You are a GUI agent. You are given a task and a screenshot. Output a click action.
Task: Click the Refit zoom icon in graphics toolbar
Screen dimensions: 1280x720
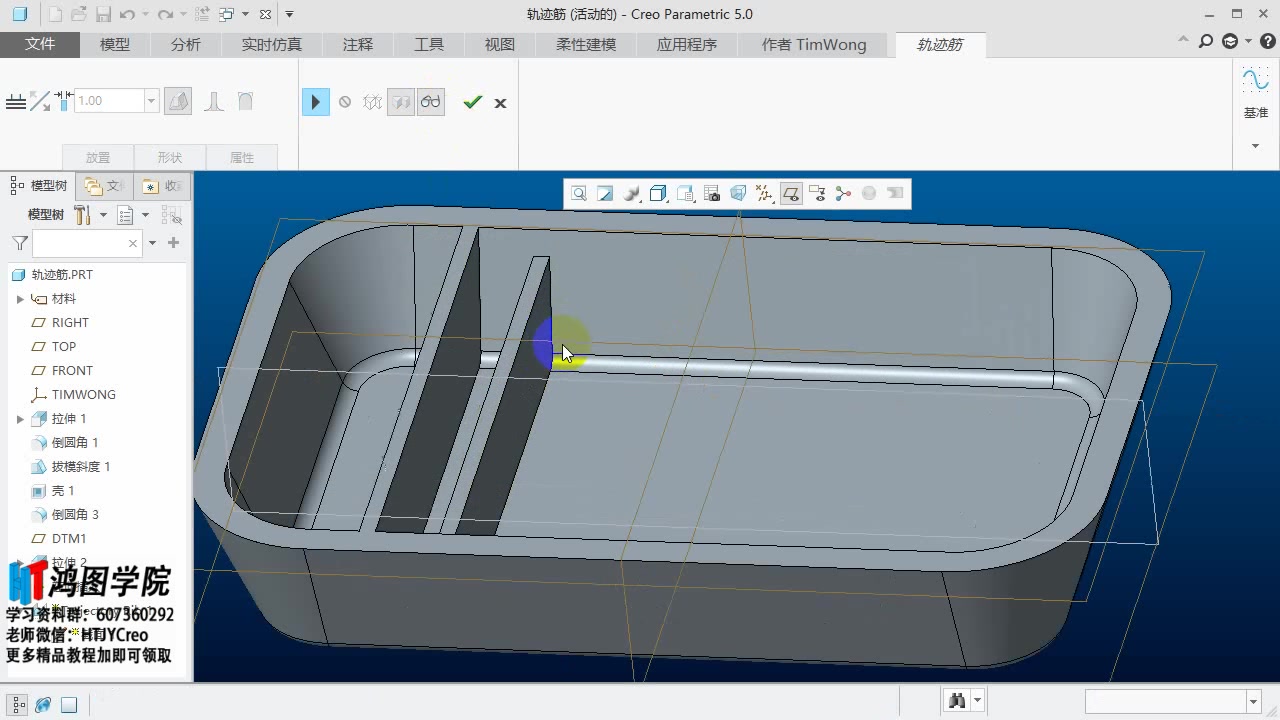point(579,194)
